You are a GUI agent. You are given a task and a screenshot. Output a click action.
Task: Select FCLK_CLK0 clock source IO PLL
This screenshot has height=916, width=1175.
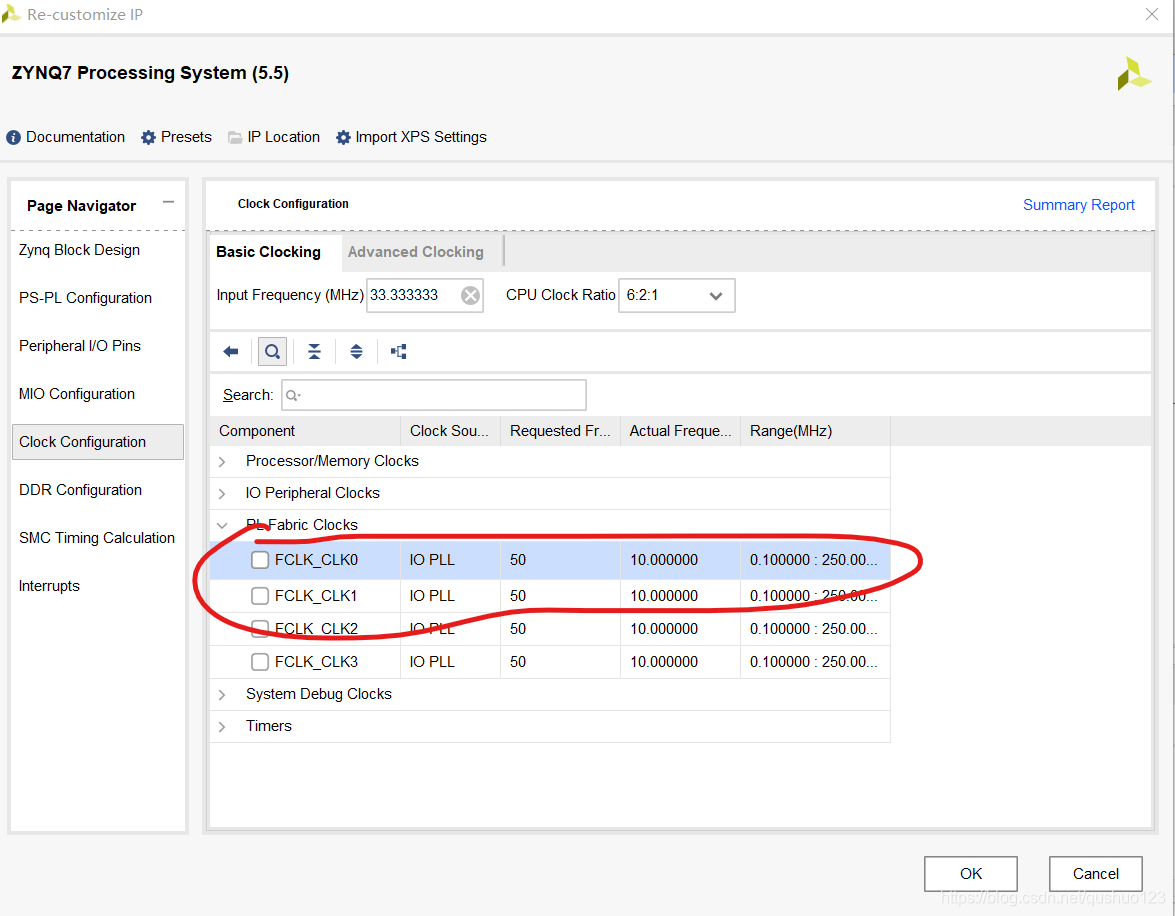tap(450, 560)
